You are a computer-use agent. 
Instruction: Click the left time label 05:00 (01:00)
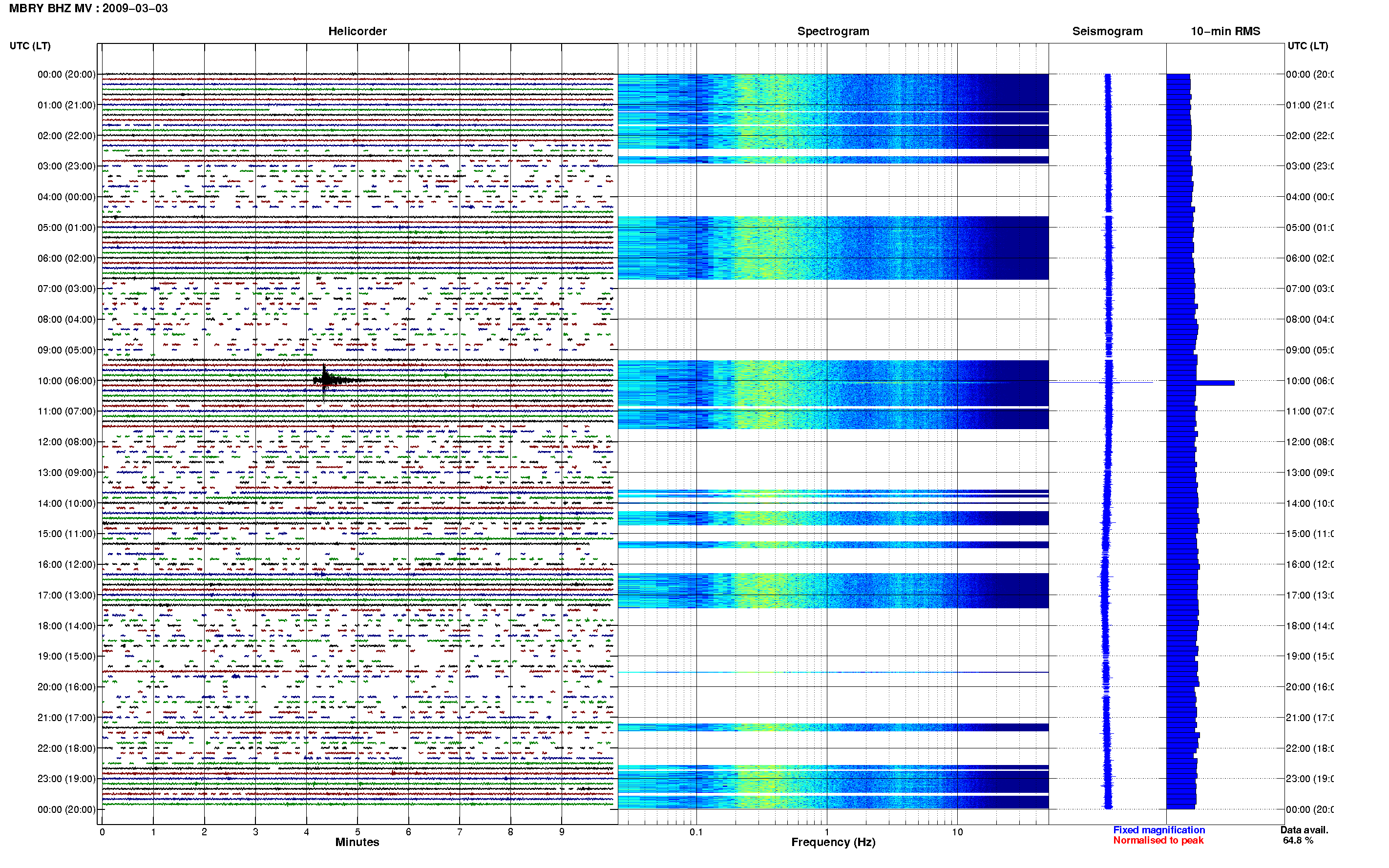66,228
